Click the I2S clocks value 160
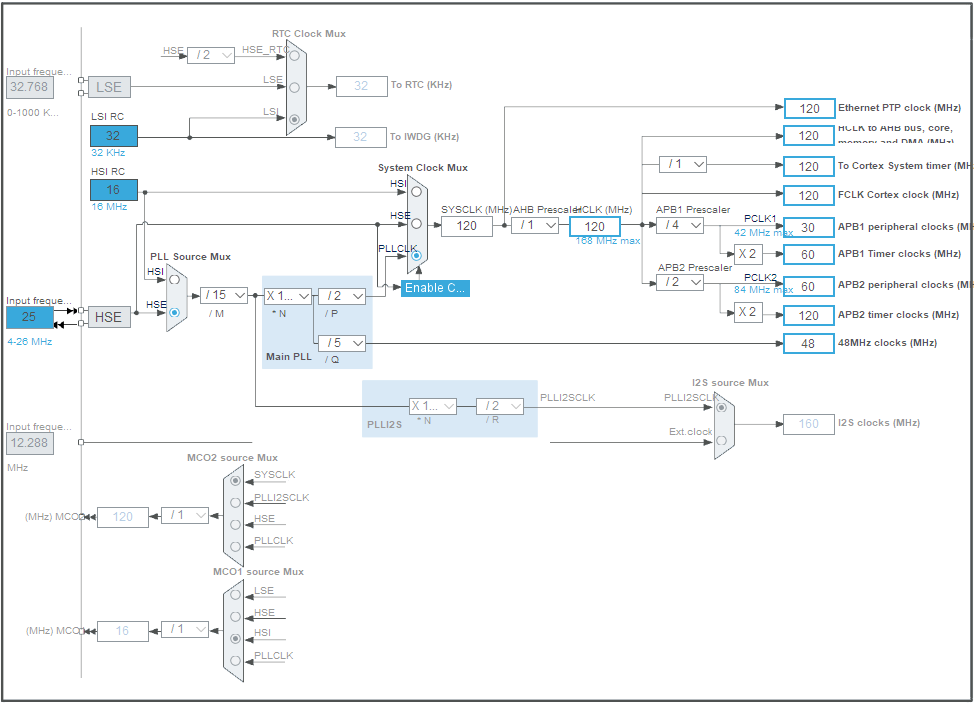 click(809, 424)
